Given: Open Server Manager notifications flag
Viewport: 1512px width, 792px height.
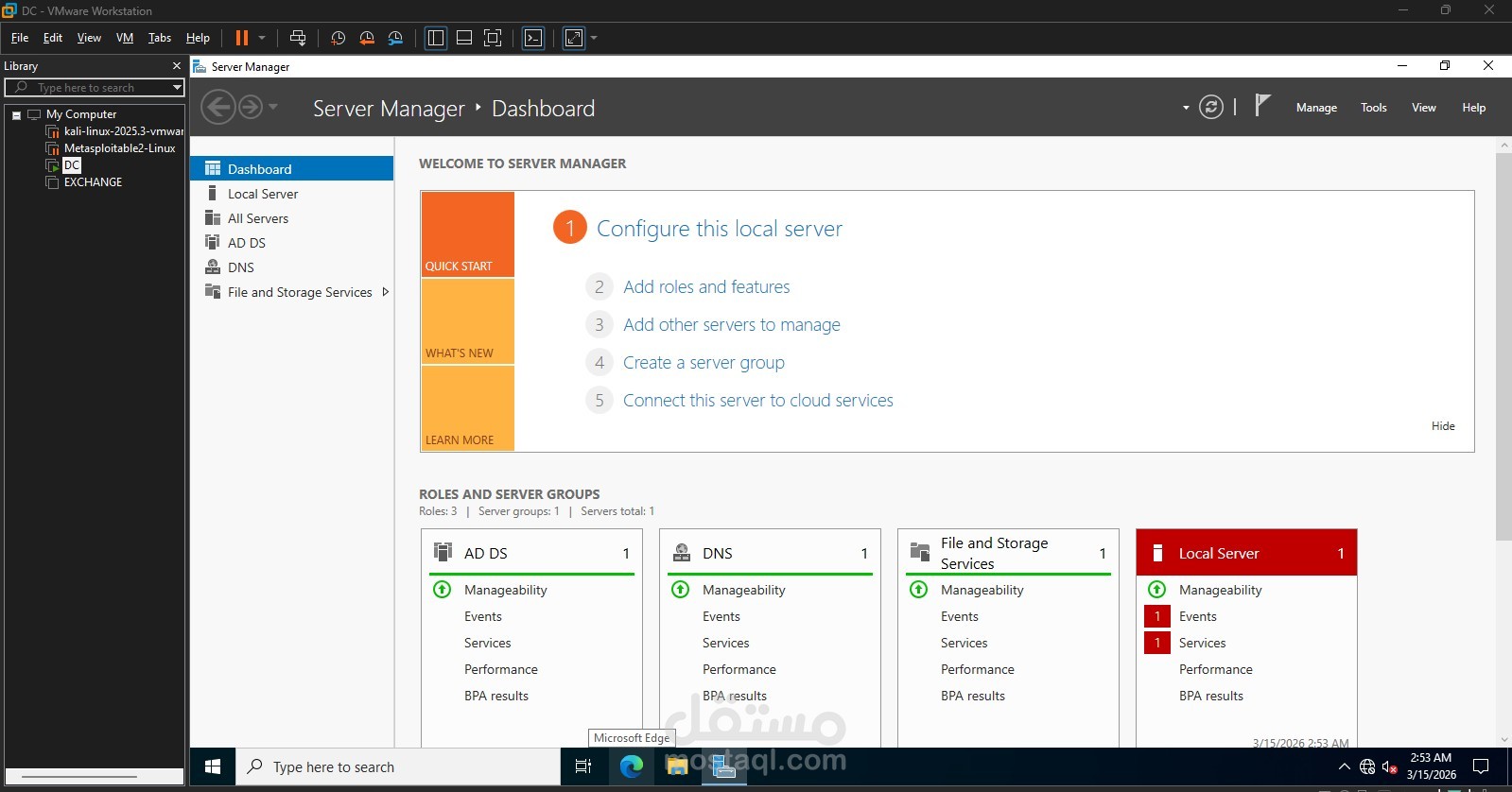Looking at the screenshot, I should (x=1261, y=106).
